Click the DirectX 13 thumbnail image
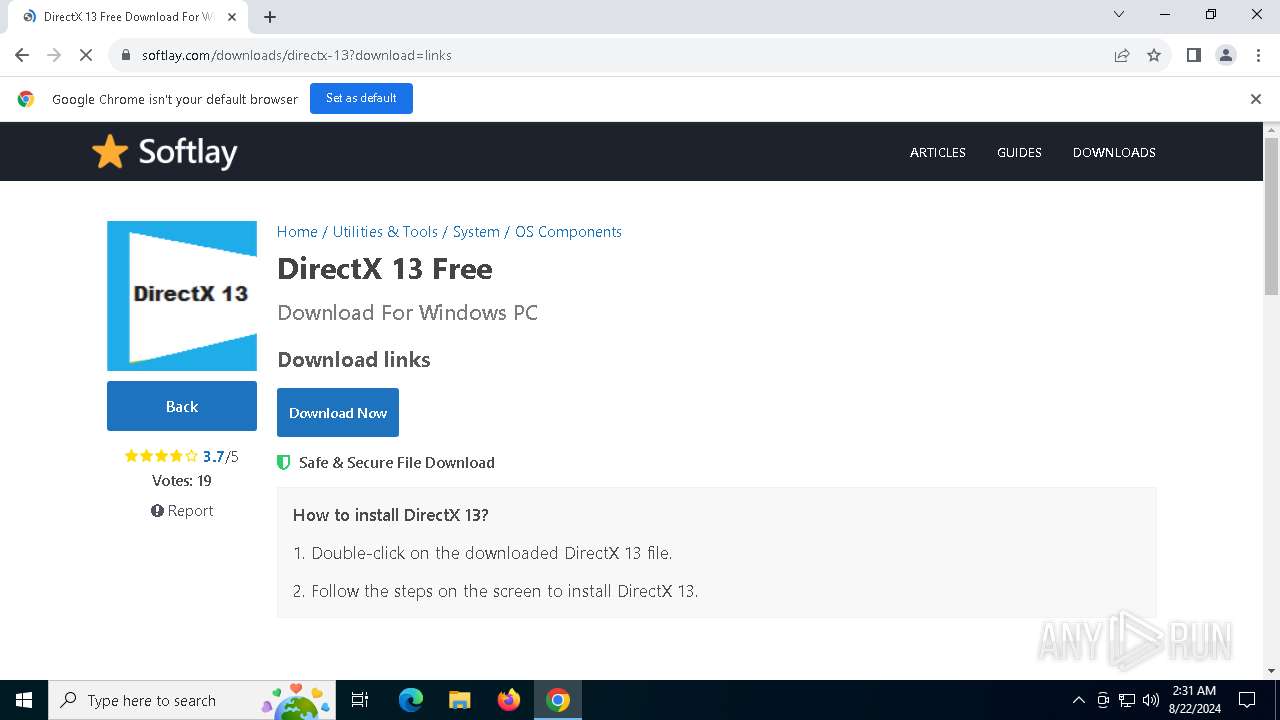The width and height of the screenshot is (1280, 720). [182, 296]
